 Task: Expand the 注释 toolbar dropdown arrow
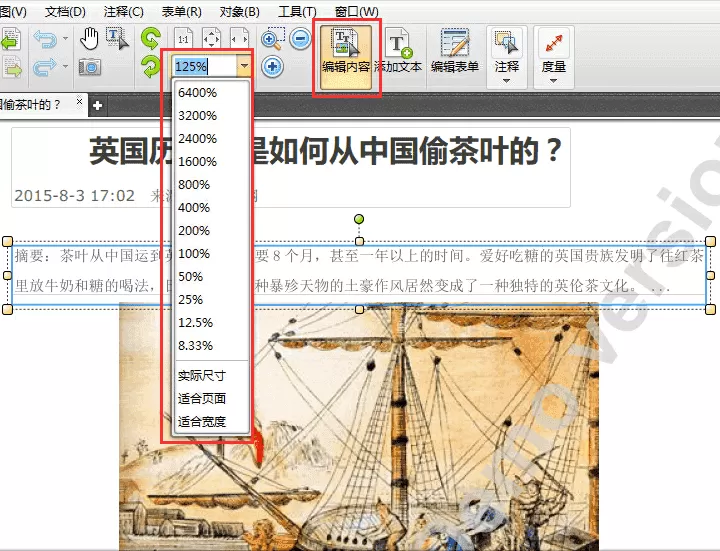(506, 81)
